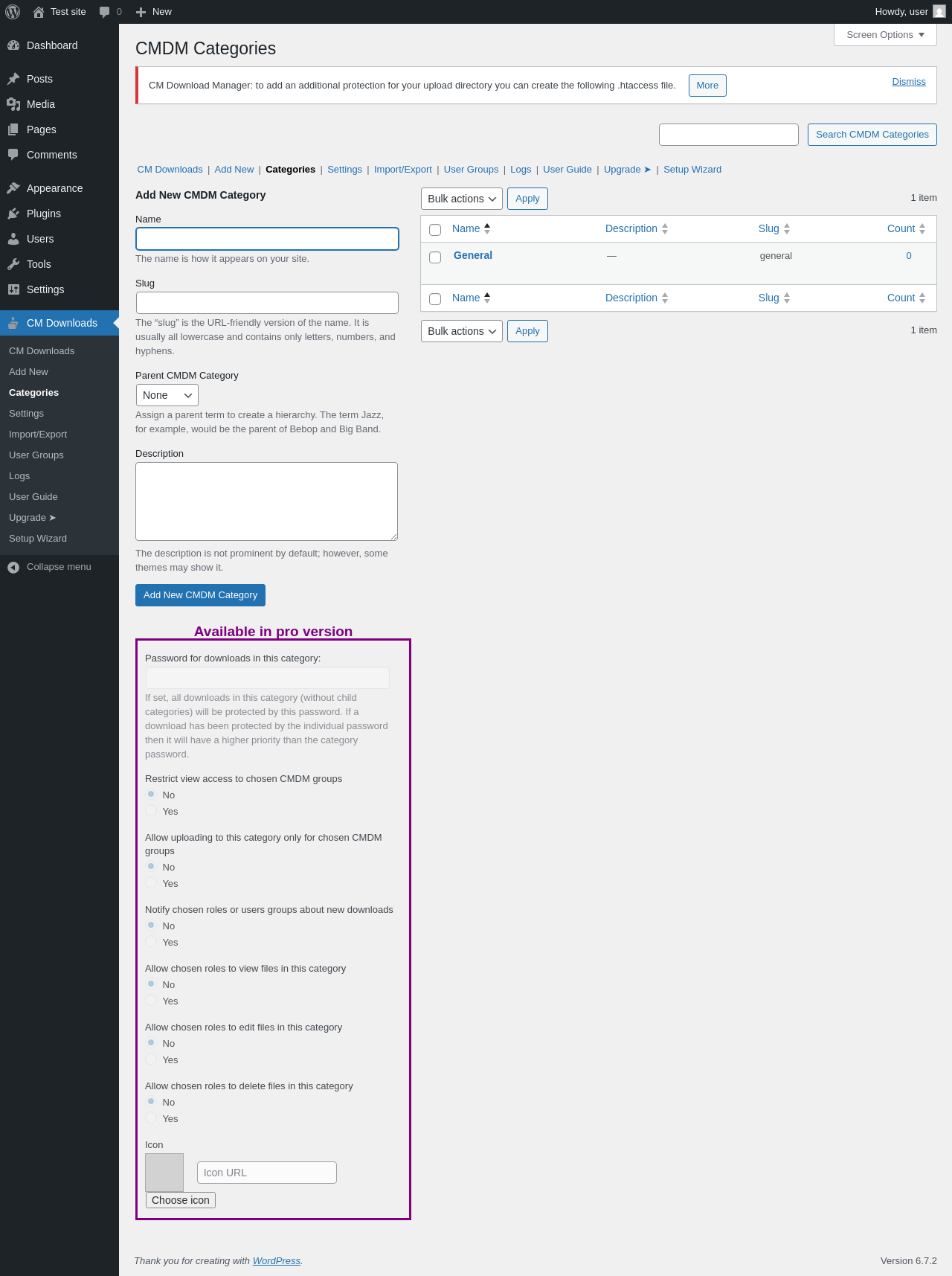Toggle the bottom table footer select-all checkbox
This screenshot has width=952, height=1276.
435,299
